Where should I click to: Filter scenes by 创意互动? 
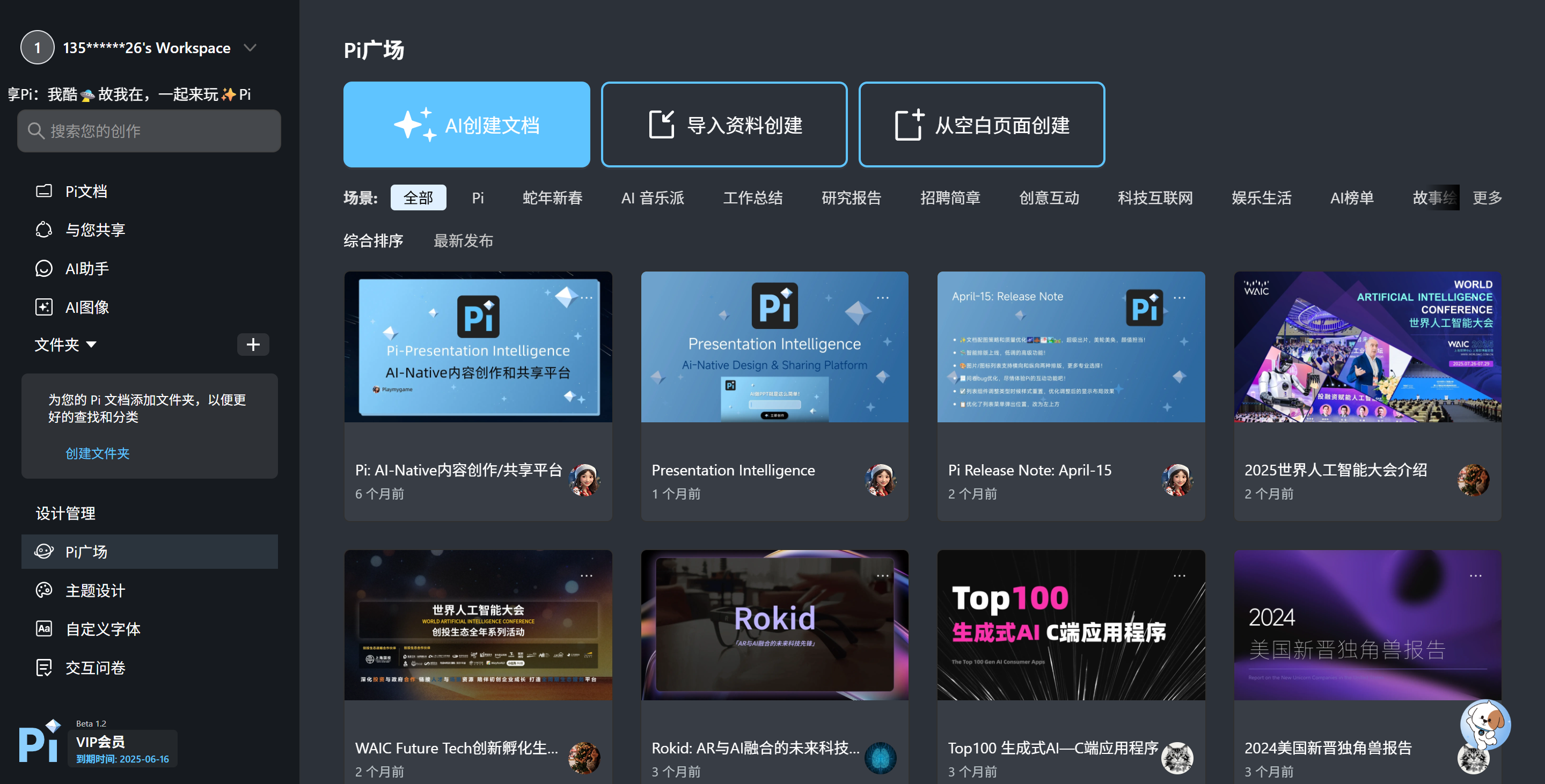[x=1049, y=198]
